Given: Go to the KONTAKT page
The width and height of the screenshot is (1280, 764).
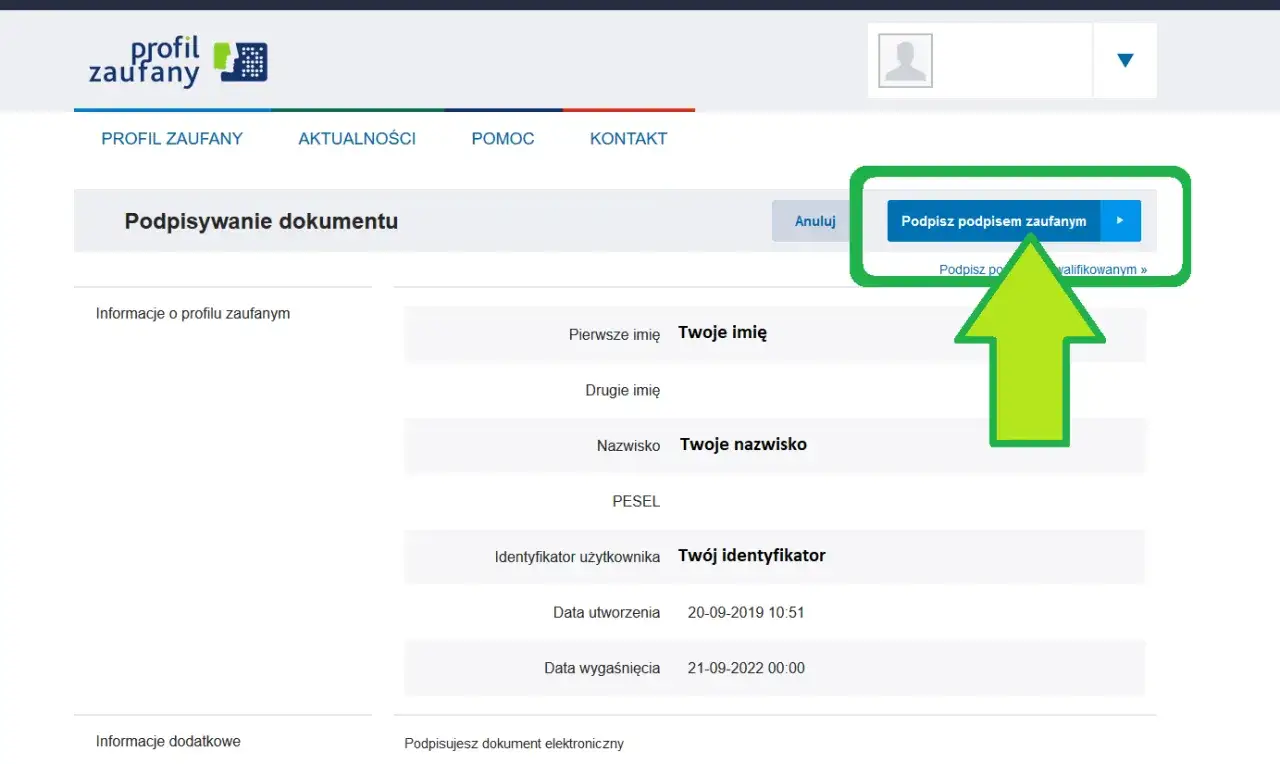Looking at the screenshot, I should point(628,139).
